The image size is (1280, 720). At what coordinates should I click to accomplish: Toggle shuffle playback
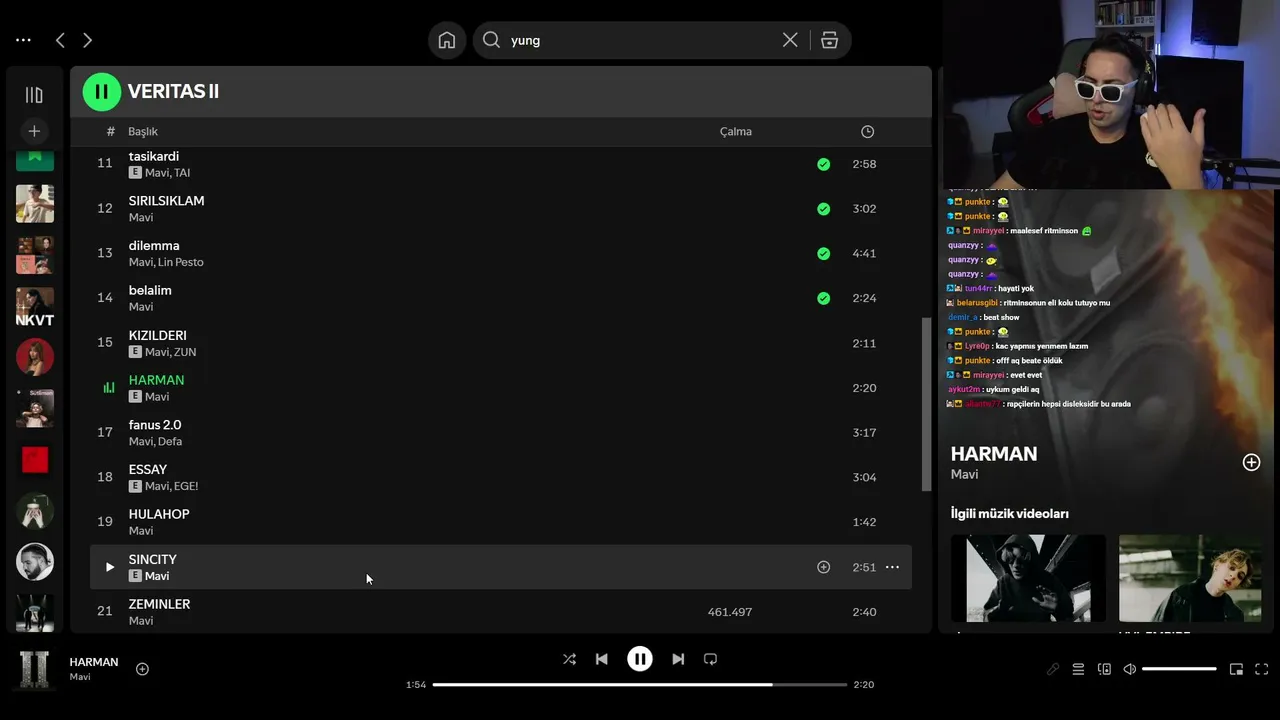click(569, 659)
